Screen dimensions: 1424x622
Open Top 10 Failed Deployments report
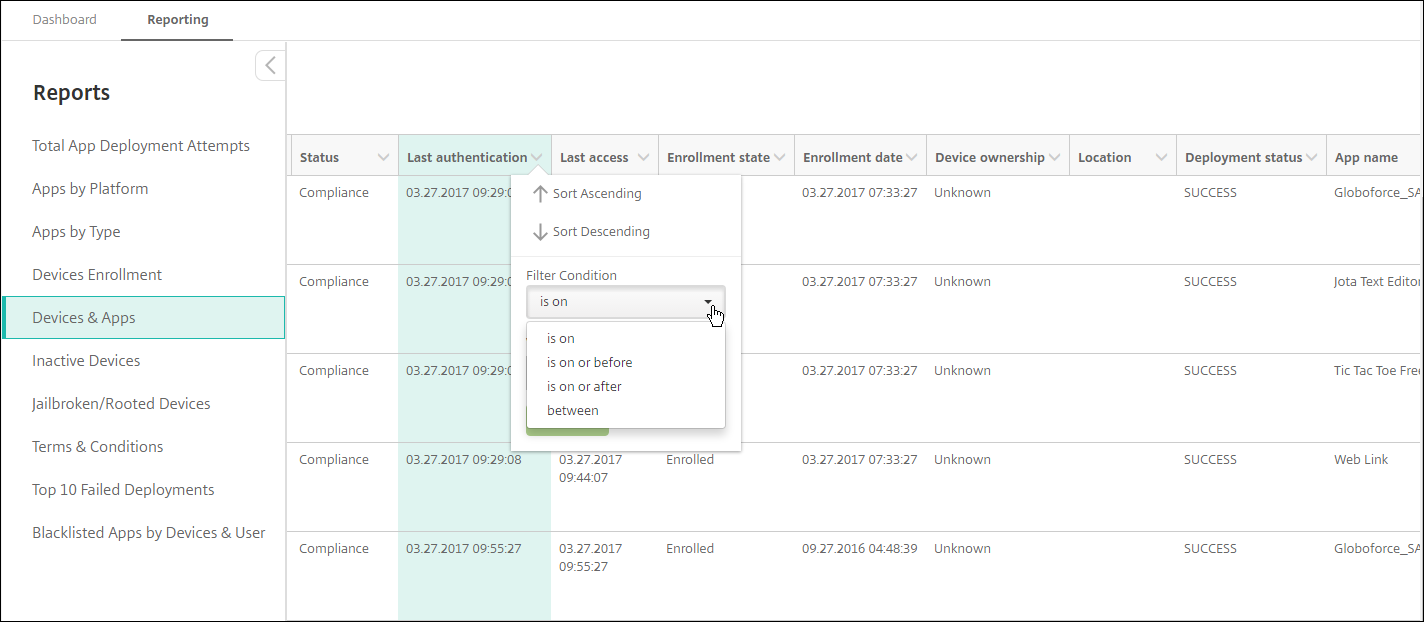point(123,490)
